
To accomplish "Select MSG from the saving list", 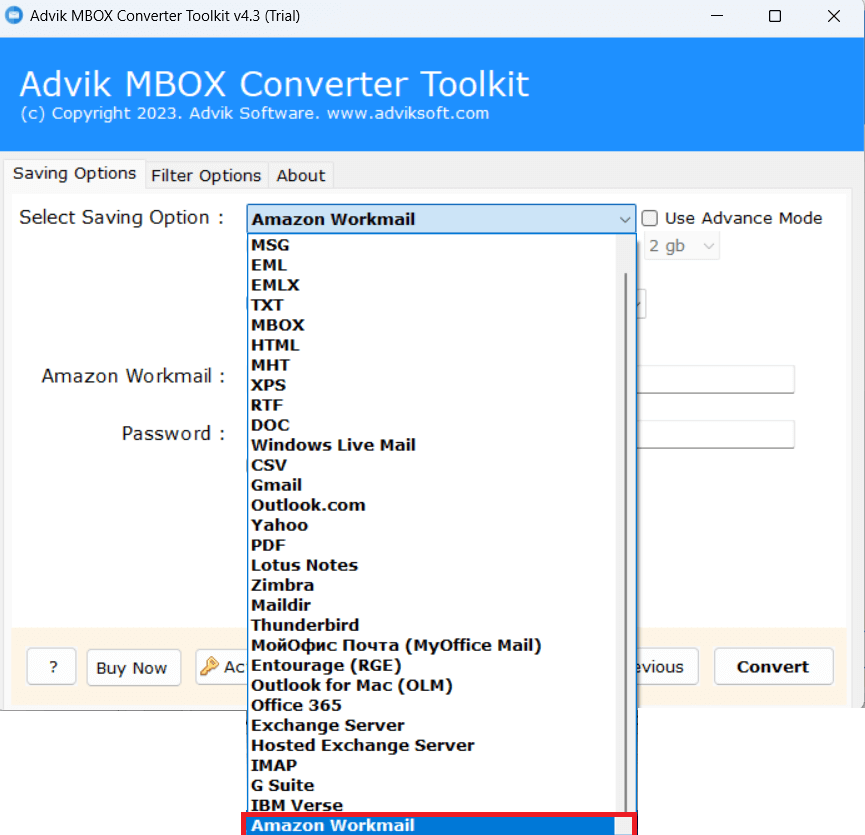I will tap(432, 245).
